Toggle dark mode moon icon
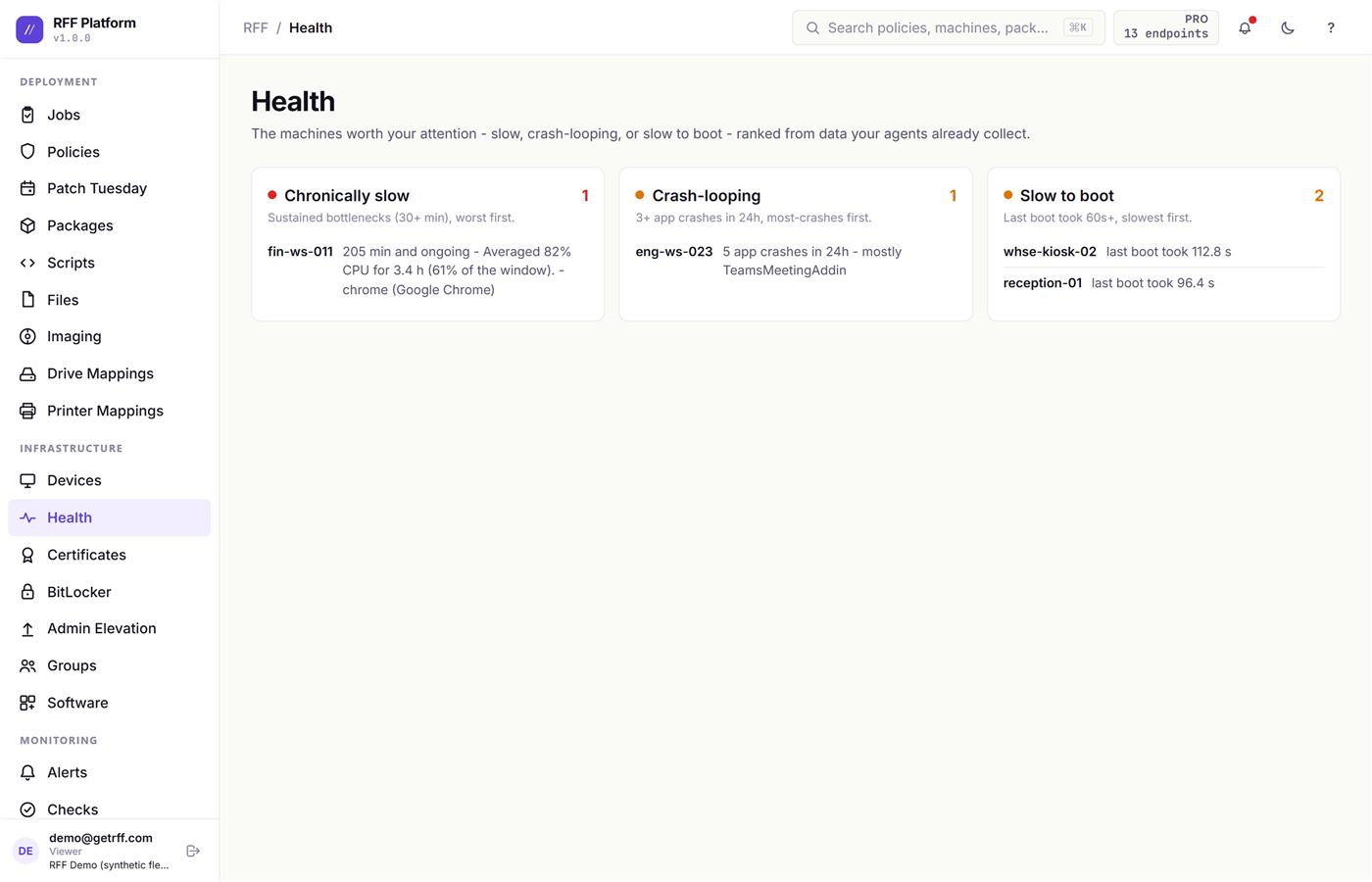This screenshot has width=1372, height=882. pos(1288,28)
